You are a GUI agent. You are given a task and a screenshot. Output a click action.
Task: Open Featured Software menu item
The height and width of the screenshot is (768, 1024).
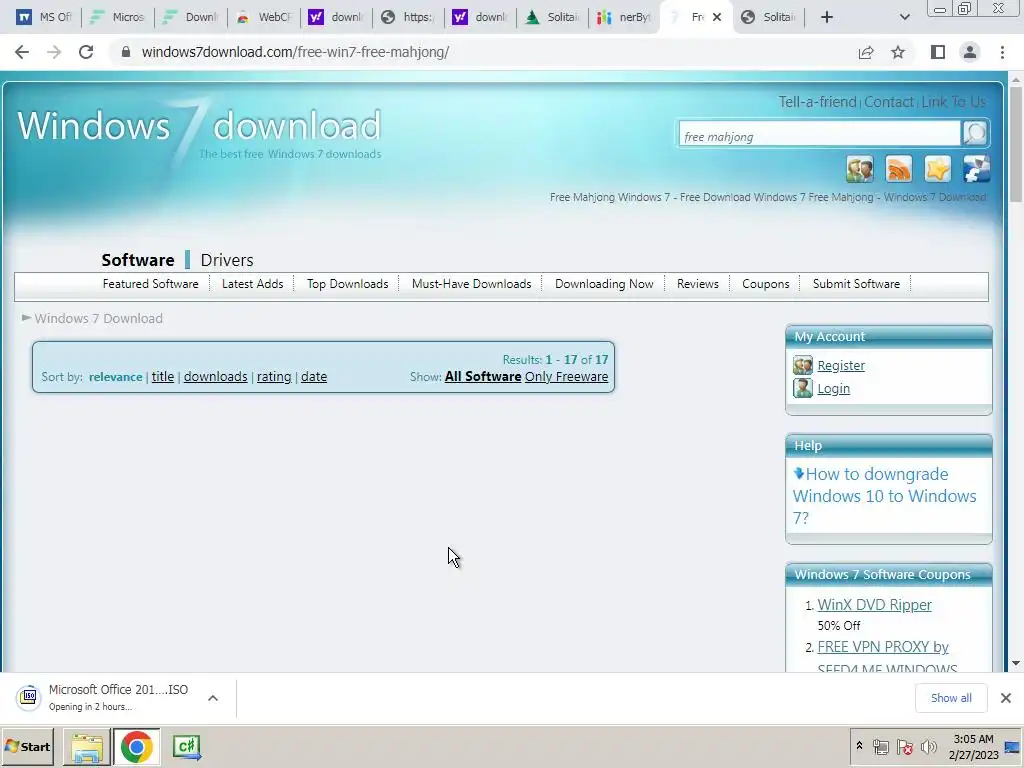[150, 284]
